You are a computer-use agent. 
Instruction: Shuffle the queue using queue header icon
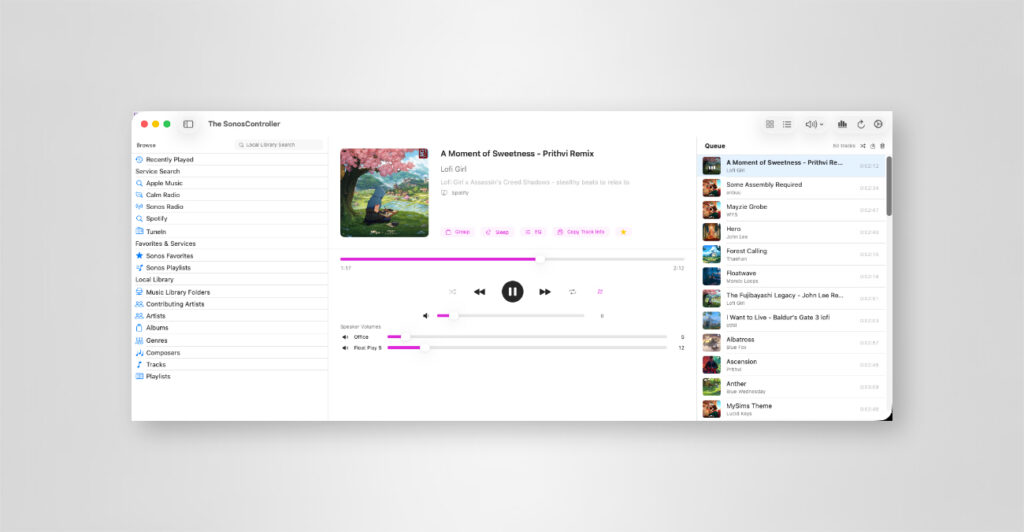863,146
